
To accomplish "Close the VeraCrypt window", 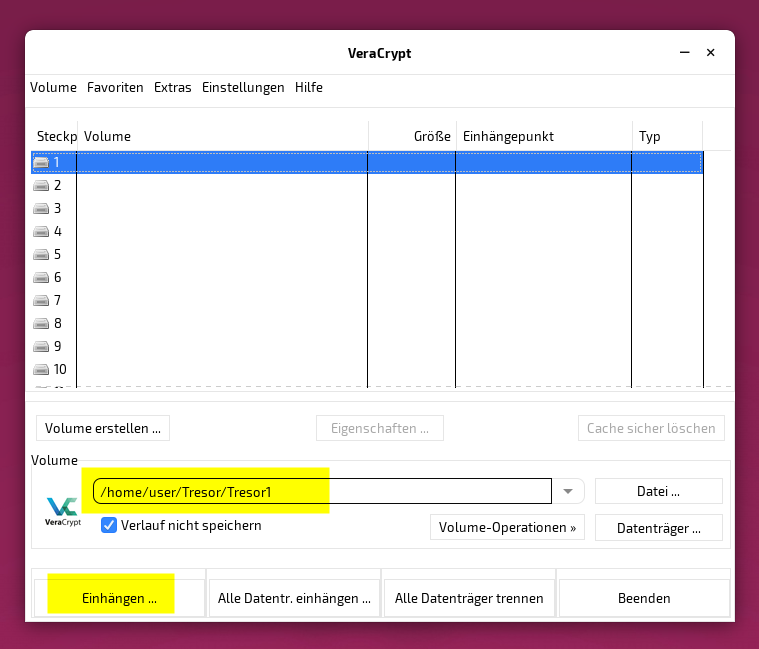I will (711, 52).
